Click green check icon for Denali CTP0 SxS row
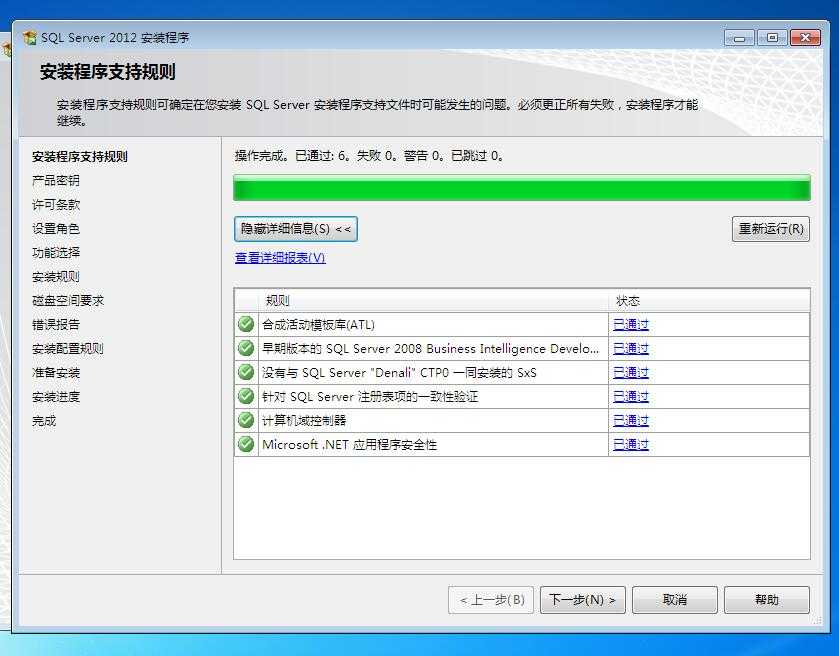 pyautogui.click(x=246, y=372)
